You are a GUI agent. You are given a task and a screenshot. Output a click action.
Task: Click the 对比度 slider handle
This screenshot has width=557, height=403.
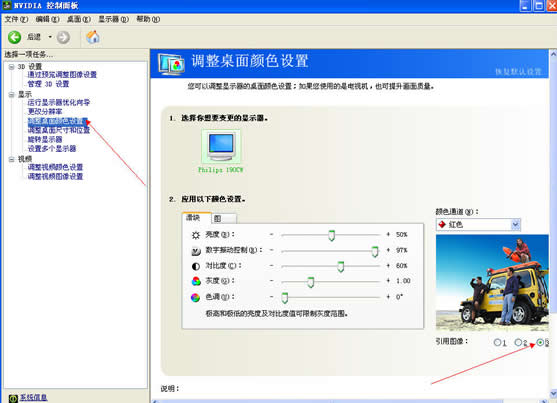340,267
